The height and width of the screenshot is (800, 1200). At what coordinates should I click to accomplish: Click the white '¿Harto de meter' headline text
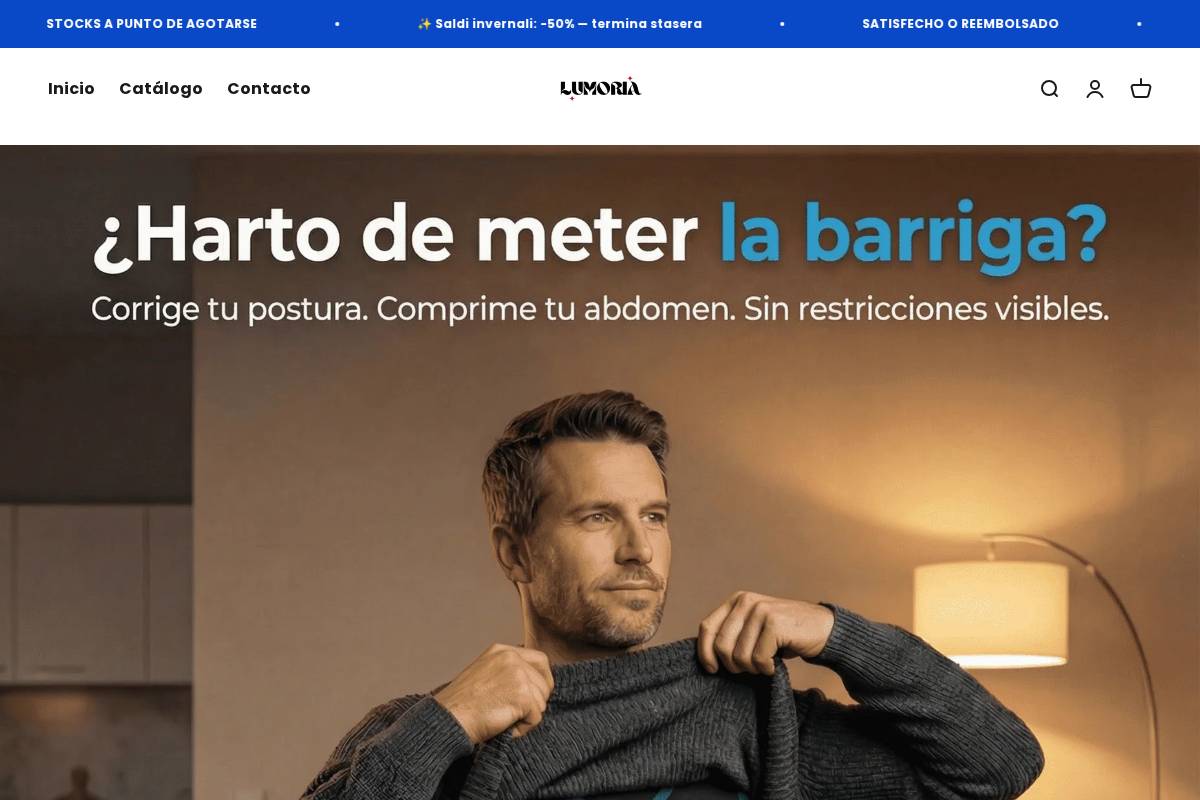[x=395, y=235]
